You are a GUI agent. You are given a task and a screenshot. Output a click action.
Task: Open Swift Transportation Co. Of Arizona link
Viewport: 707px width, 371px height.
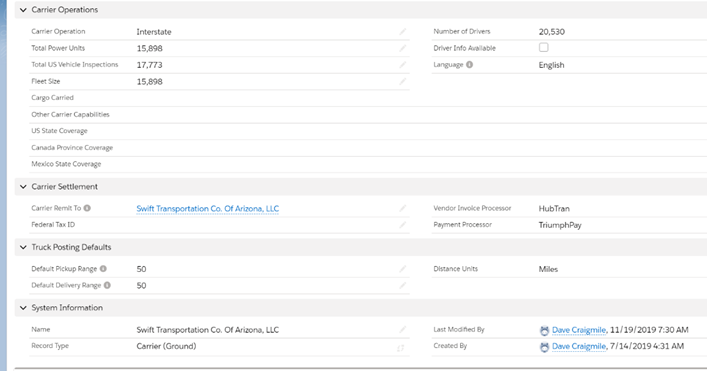208,209
